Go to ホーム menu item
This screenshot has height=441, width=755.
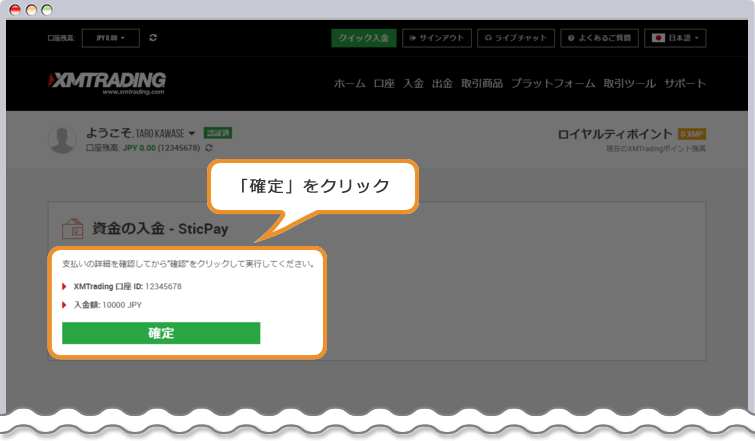350,83
